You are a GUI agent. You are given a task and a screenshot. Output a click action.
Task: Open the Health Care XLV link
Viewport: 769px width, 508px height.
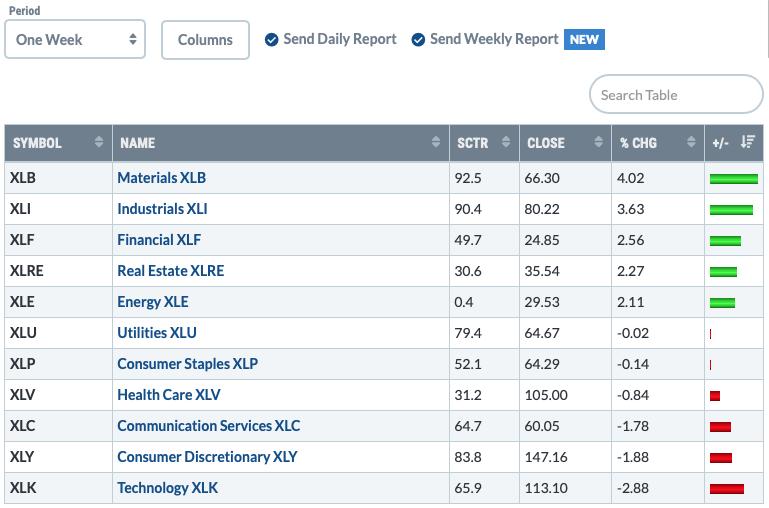(x=169, y=395)
